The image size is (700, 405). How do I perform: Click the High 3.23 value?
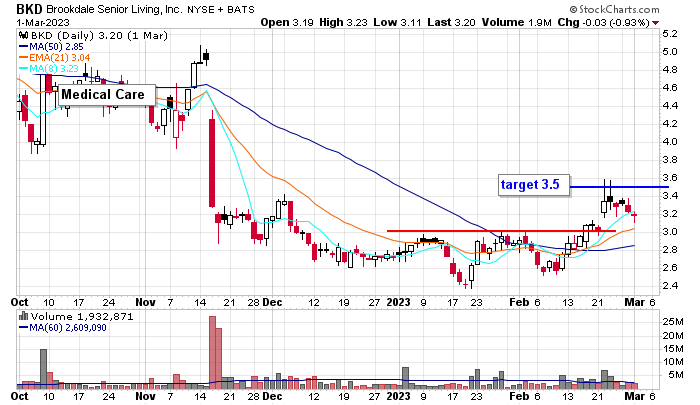(x=343, y=22)
